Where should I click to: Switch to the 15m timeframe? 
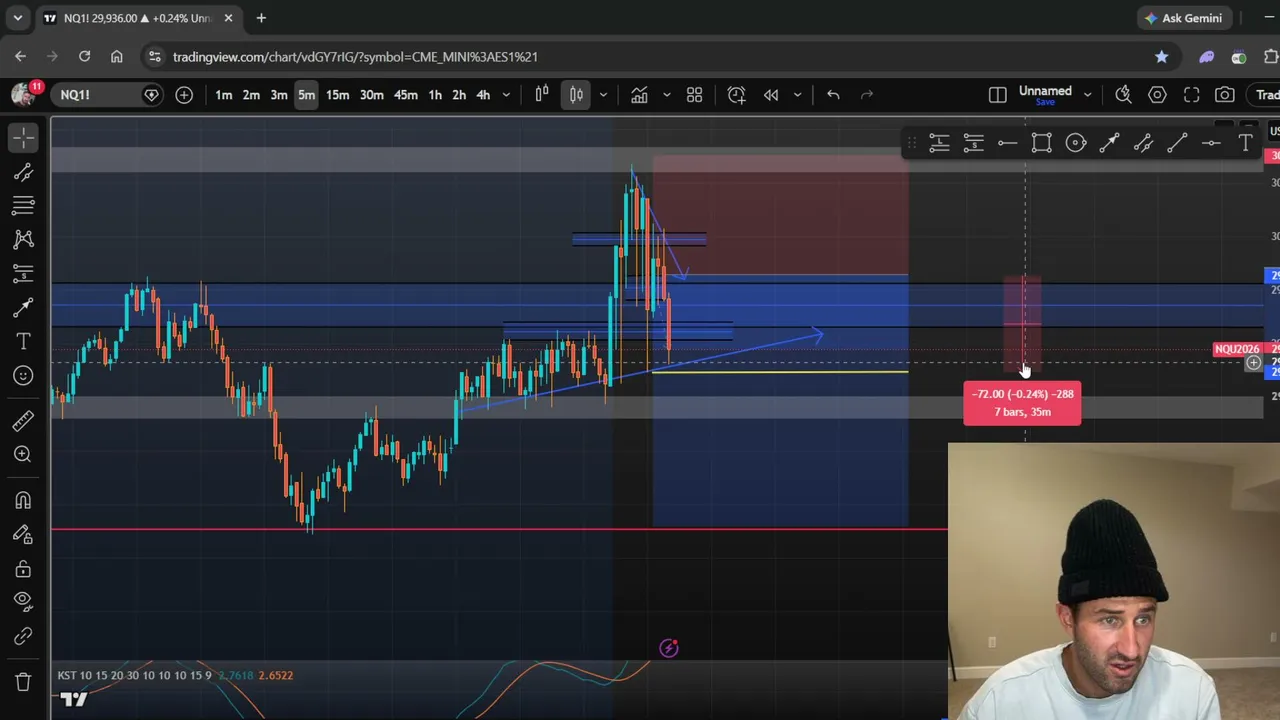tap(337, 95)
